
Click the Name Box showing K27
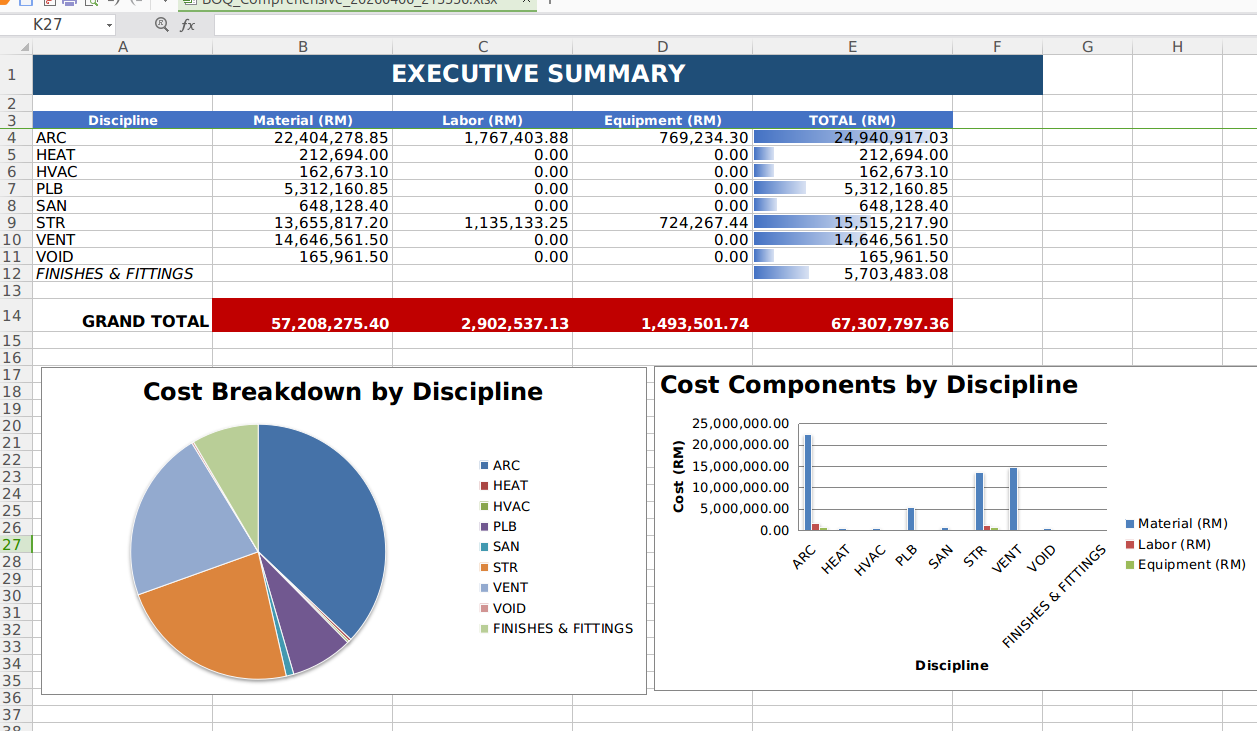click(x=55, y=25)
